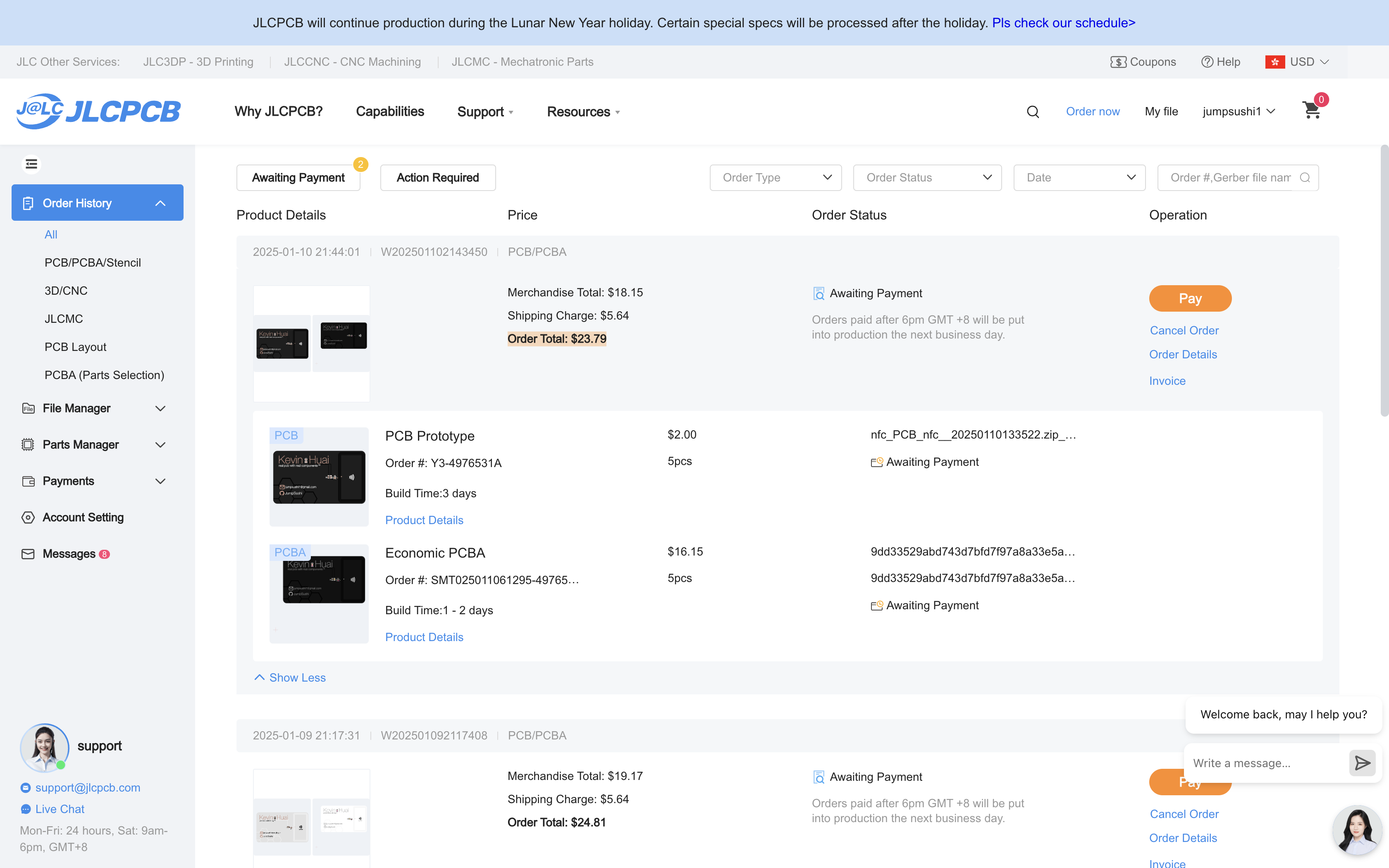Collapse order items with Show Less
Viewport: 1389px width, 868px height.
(290, 677)
